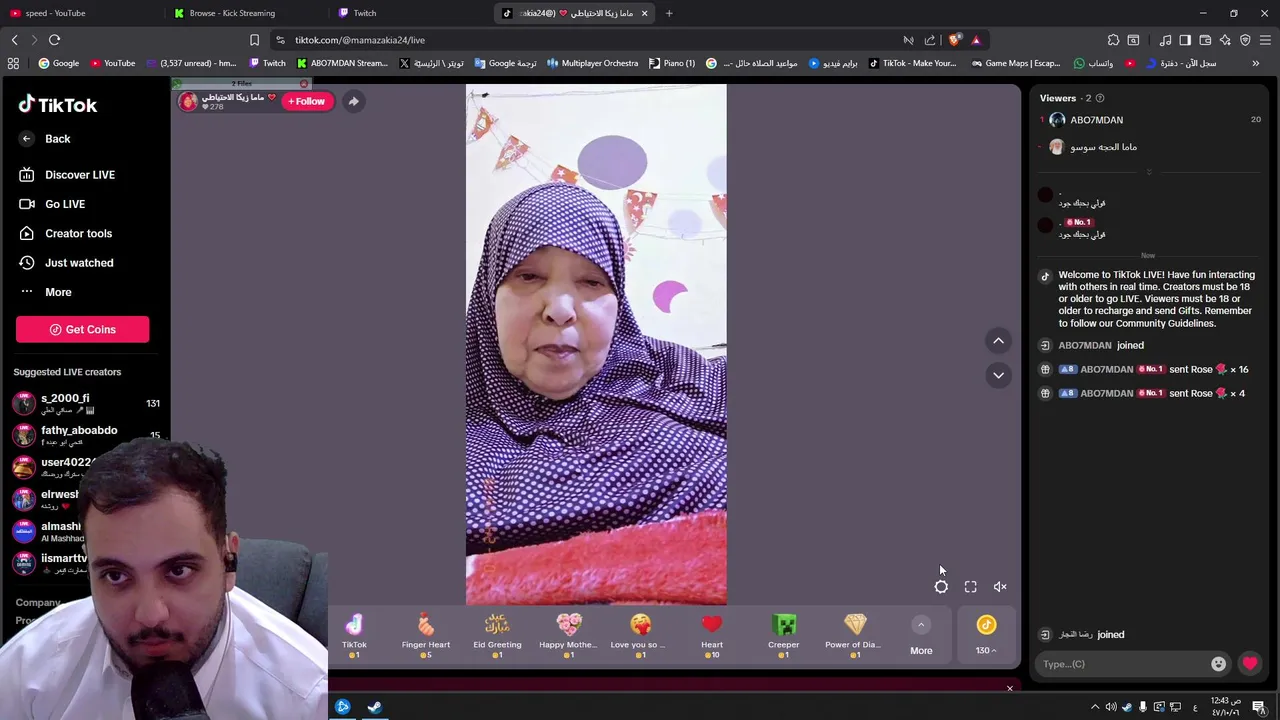Viewport: 1280px width, 720px height.
Task: Open Twitch bookmark
Action: point(267,63)
